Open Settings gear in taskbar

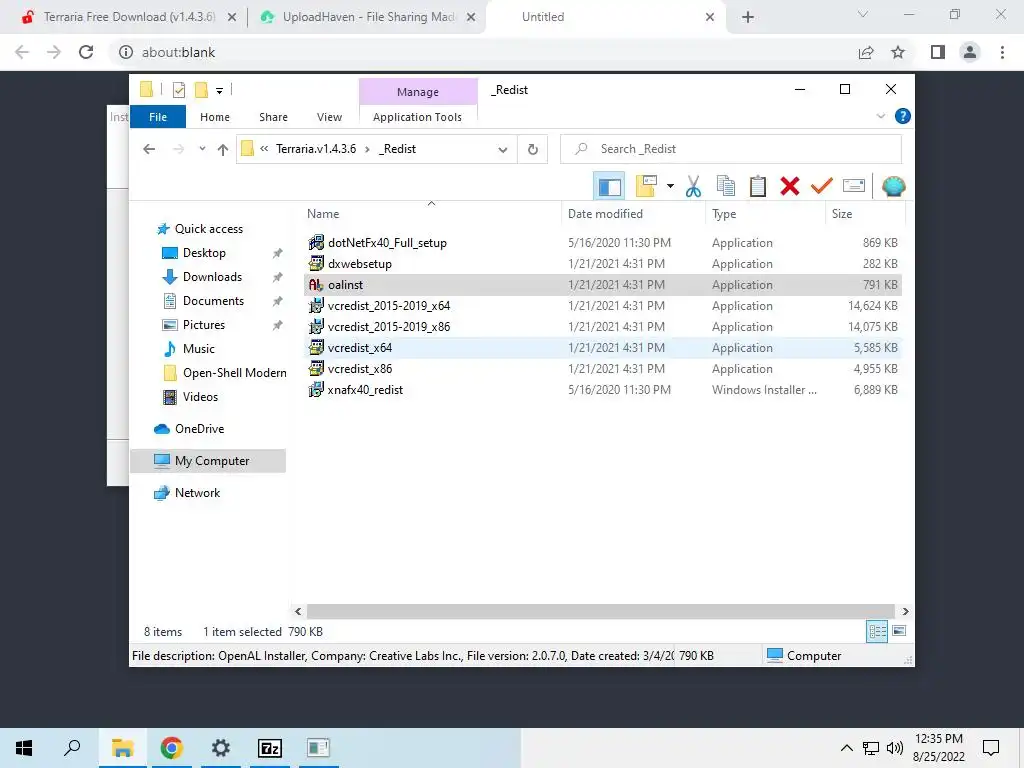[221, 748]
